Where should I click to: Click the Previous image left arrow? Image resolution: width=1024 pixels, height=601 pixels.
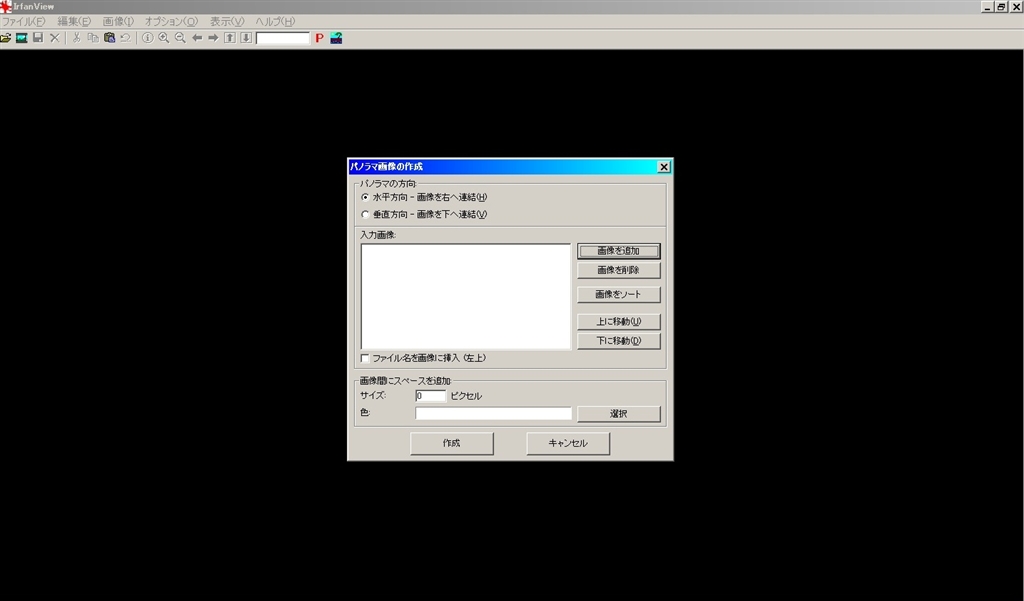(x=197, y=38)
